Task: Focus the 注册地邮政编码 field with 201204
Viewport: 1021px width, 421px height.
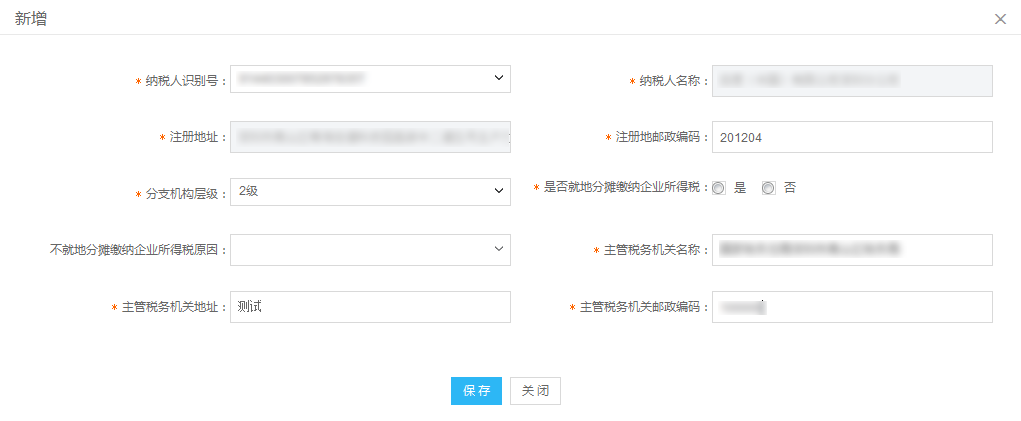Action: coord(852,137)
